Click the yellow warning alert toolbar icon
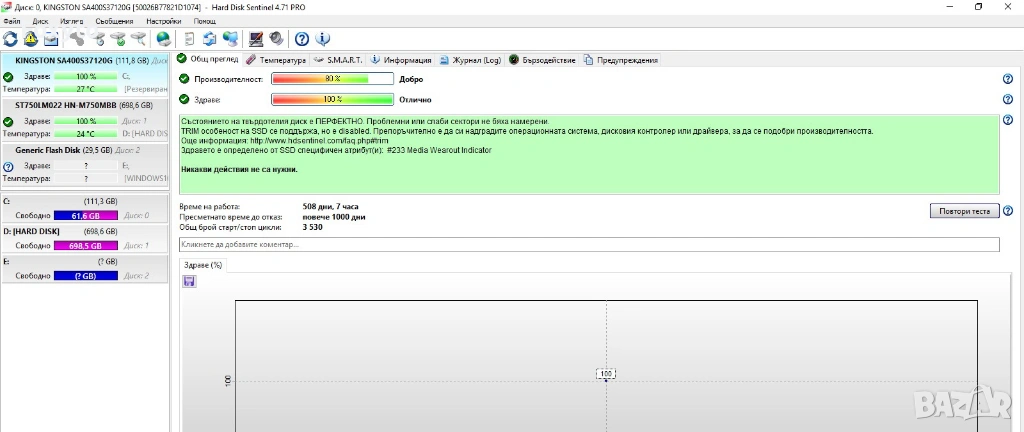1024x432 pixels. click(31, 39)
